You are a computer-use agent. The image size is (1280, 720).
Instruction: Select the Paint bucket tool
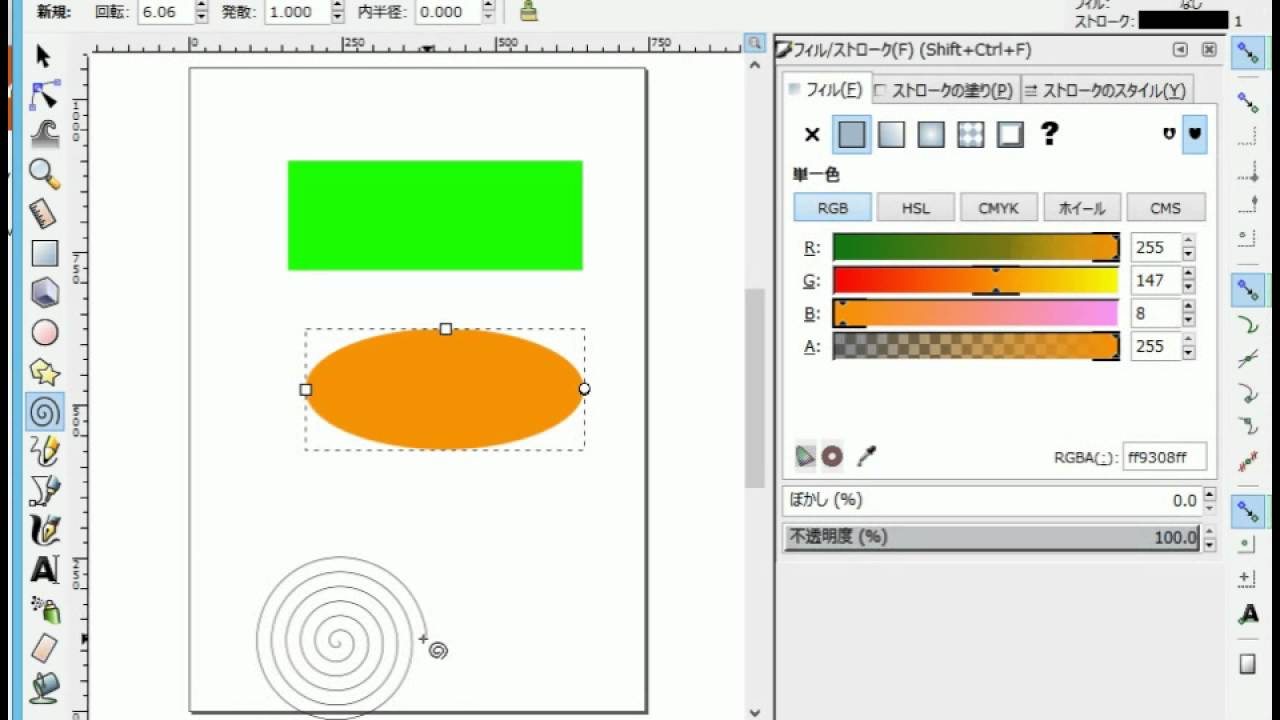[x=45, y=687]
